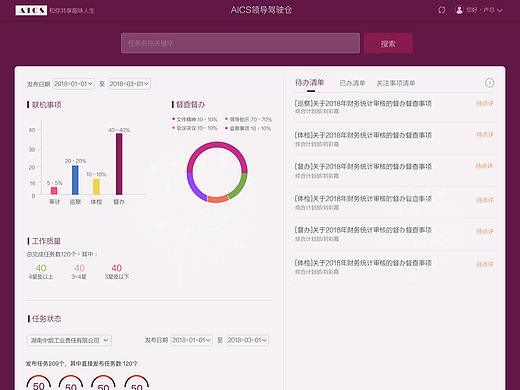
Task: Switch to the 待办清单 tab
Action: point(310,83)
